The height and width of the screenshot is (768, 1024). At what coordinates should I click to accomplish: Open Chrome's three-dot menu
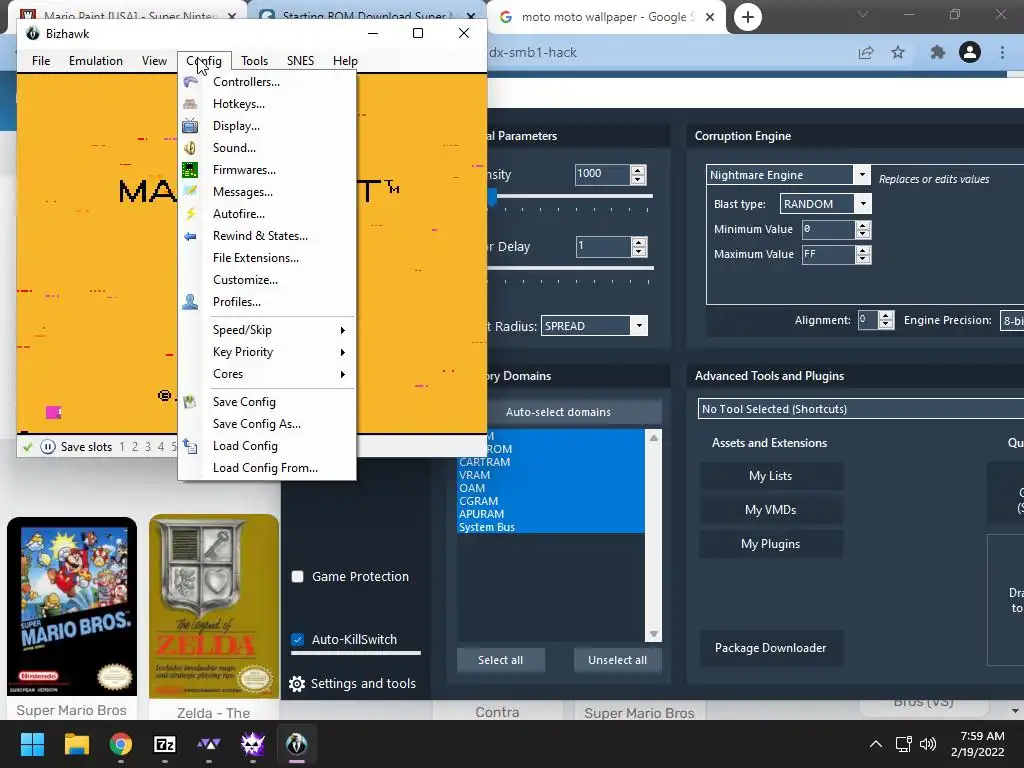pos(1002,52)
